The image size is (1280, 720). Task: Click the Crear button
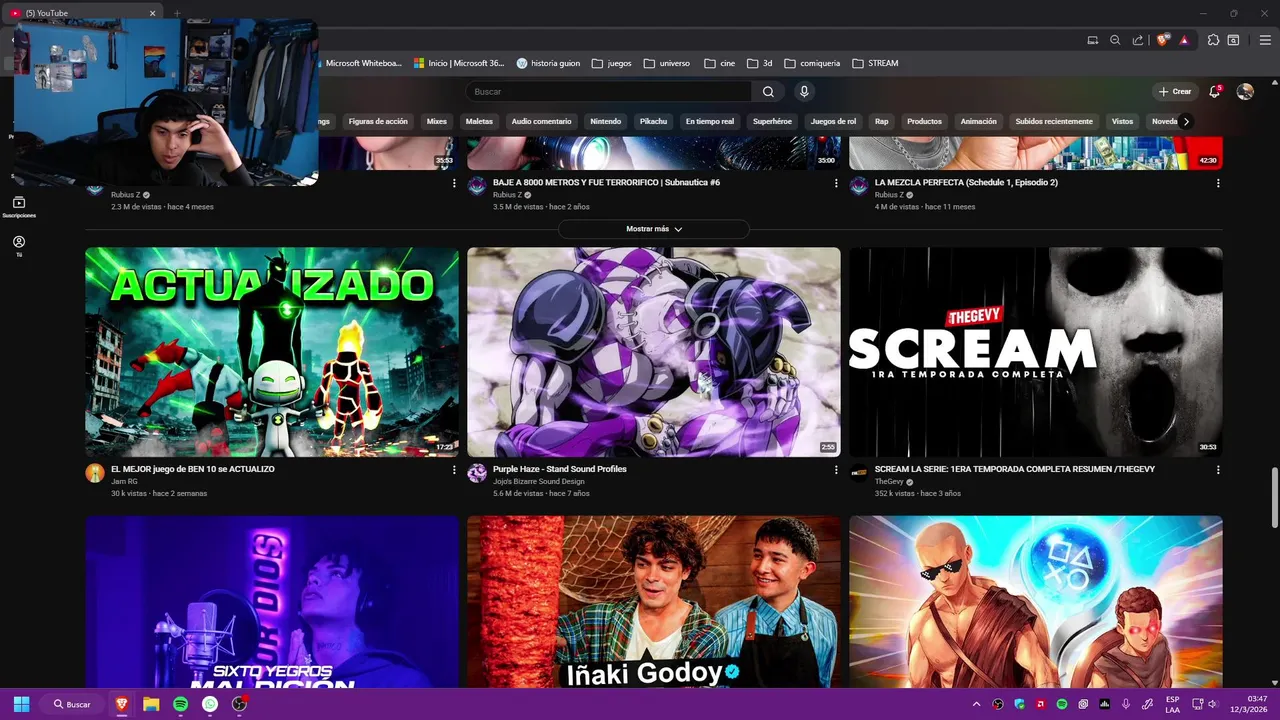1175,91
